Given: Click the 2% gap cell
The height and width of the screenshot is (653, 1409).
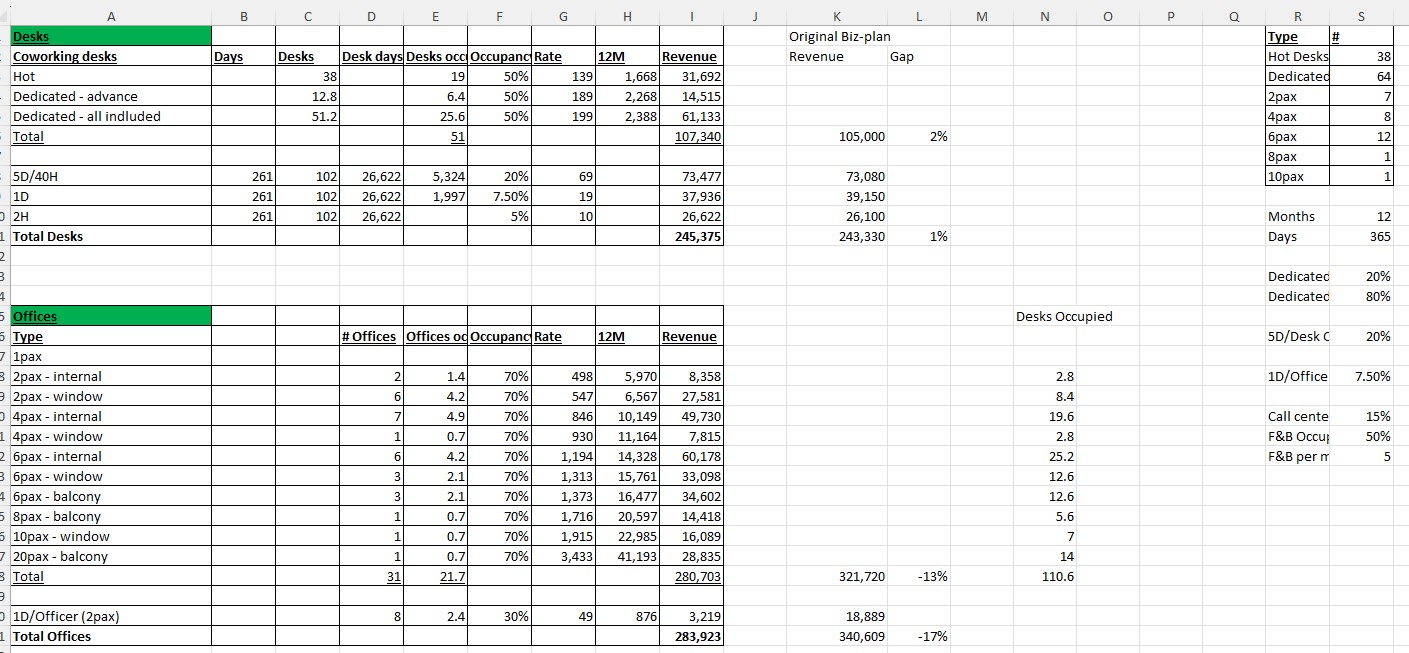Looking at the screenshot, I should tap(920, 136).
